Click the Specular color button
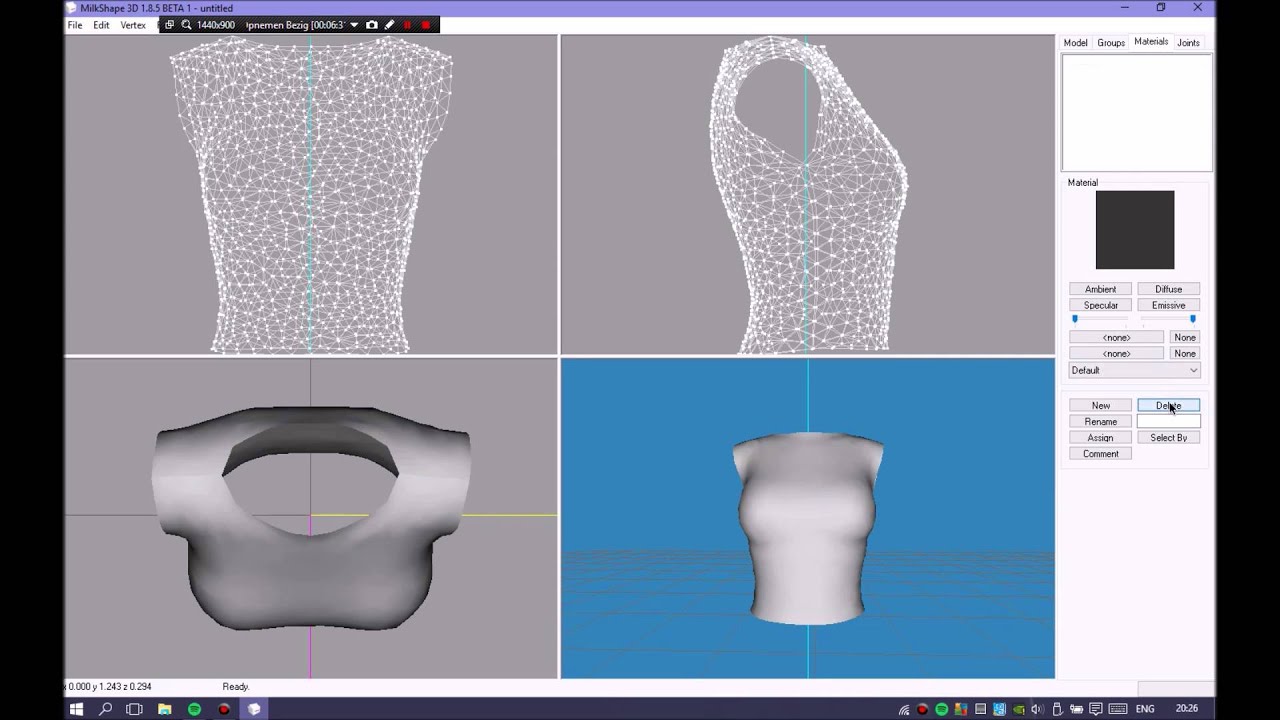Image resolution: width=1280 pixels, height=720 pixels. click(x=1100, y=305)
